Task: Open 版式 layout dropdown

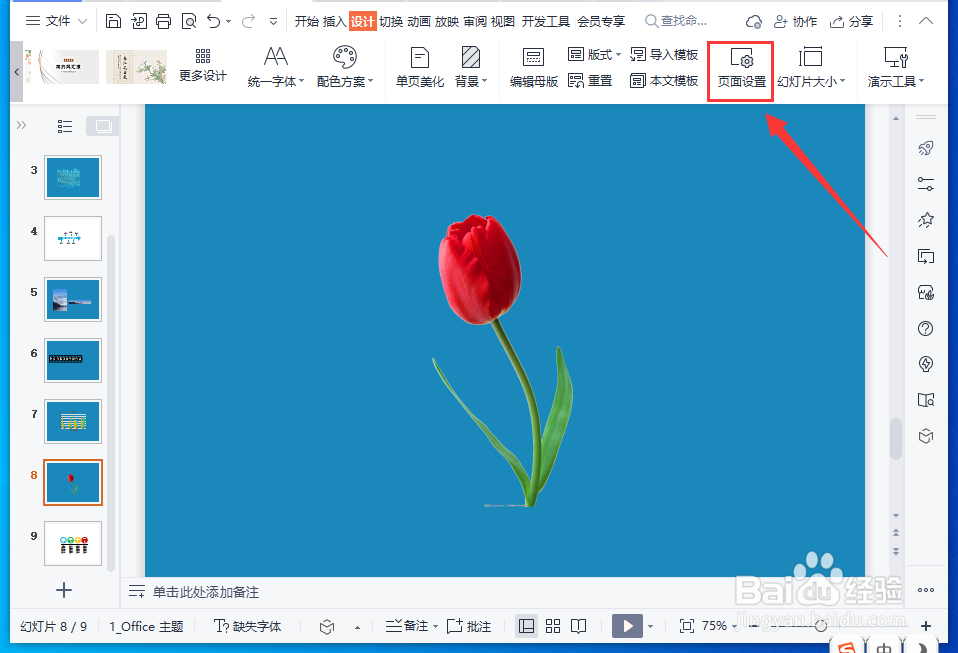Action: coord(594,54)
